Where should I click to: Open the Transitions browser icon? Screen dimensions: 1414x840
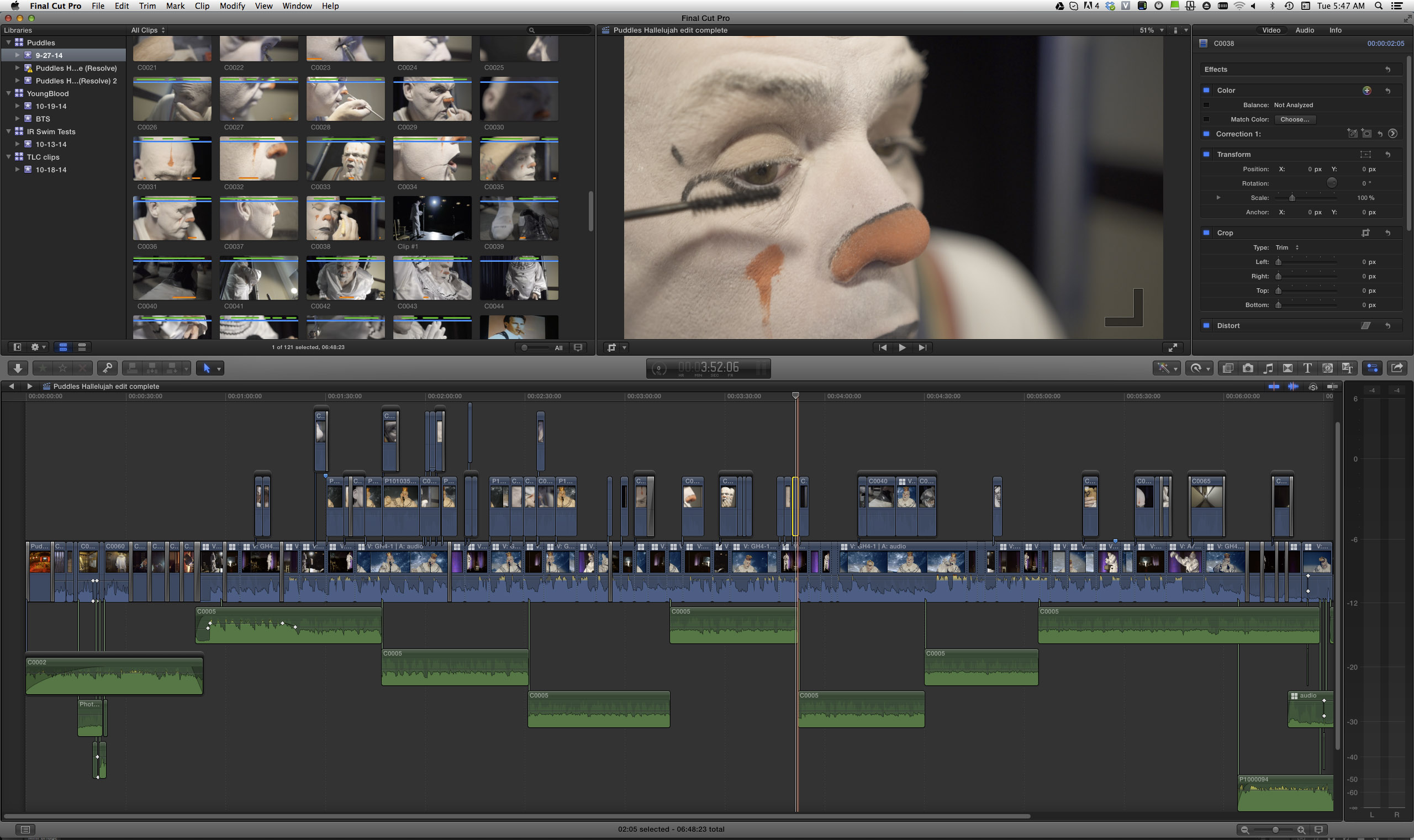click(x=1287, y=368)
